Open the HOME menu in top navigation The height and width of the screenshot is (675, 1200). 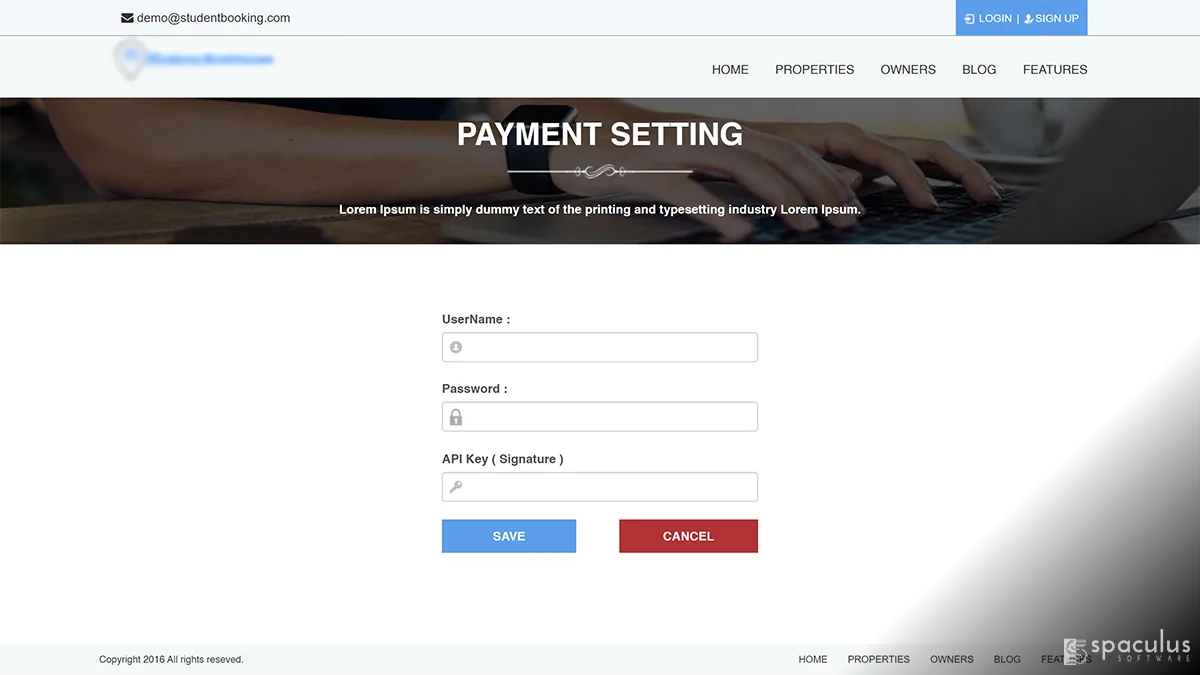[x=730, y=70]
